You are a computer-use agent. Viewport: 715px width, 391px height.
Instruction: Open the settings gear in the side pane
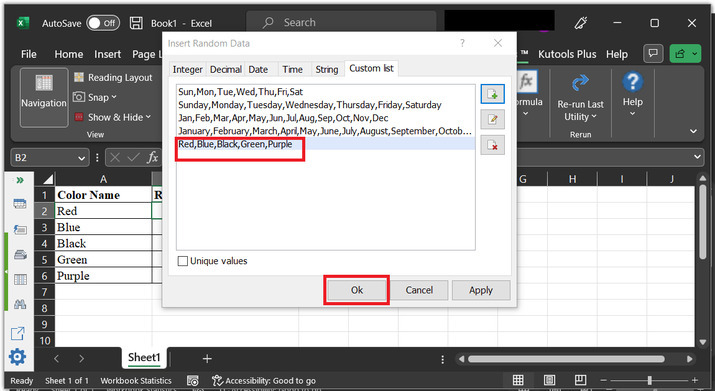tap(17, 356)
